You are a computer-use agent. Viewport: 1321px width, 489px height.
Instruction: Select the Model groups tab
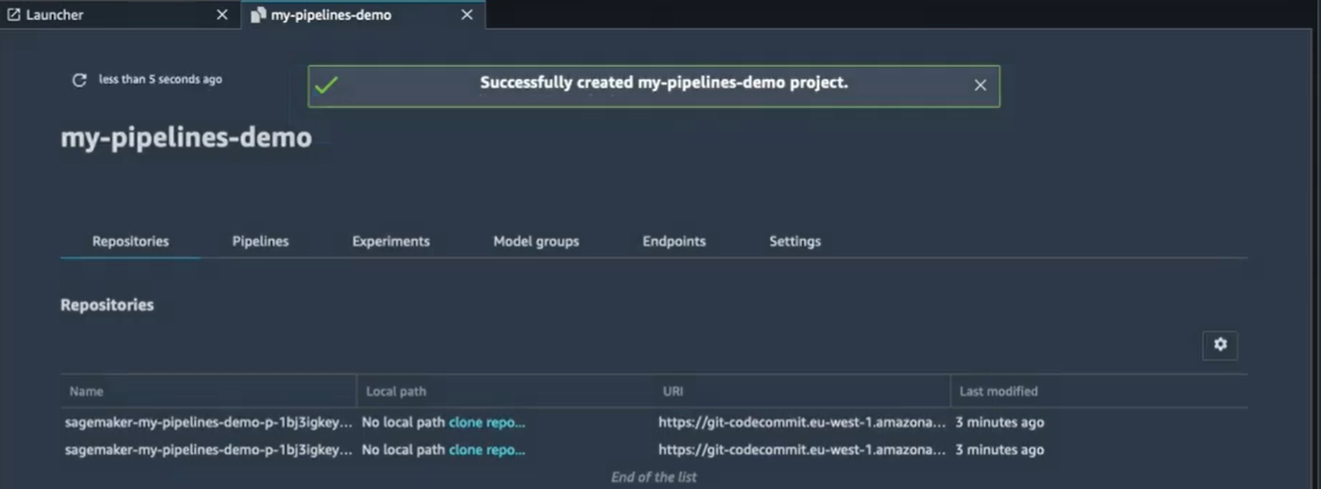536,241
